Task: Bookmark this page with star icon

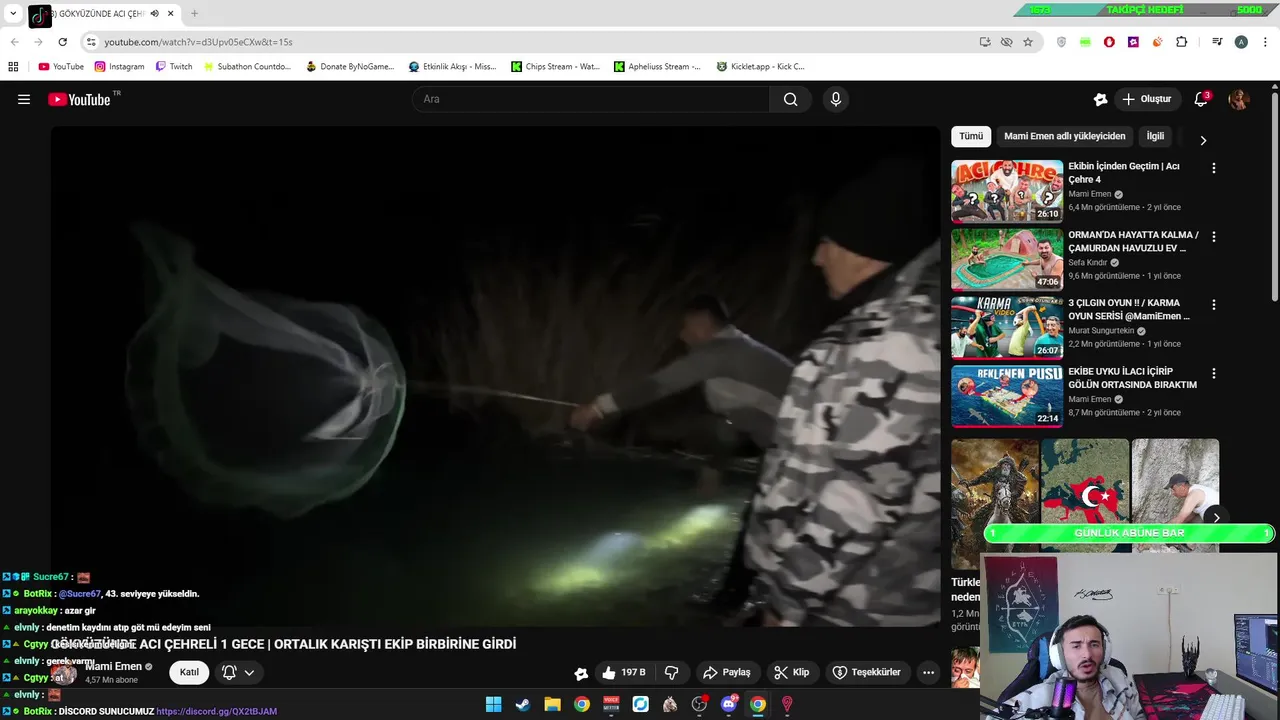Action: (x=1028, y=42)
